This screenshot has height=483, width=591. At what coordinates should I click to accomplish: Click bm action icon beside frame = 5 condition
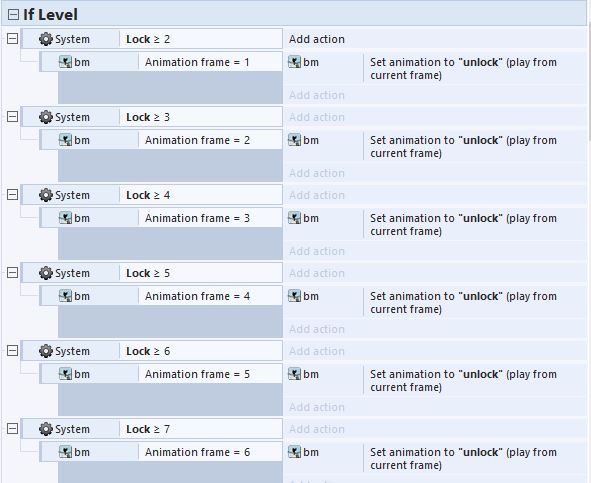pos(294,374)
